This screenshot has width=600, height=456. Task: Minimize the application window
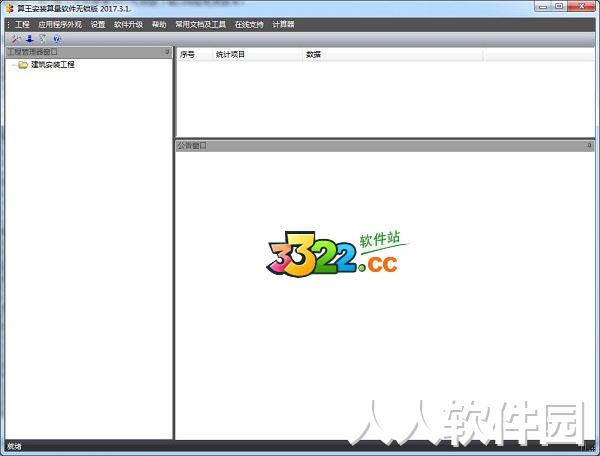click(543, 6)
